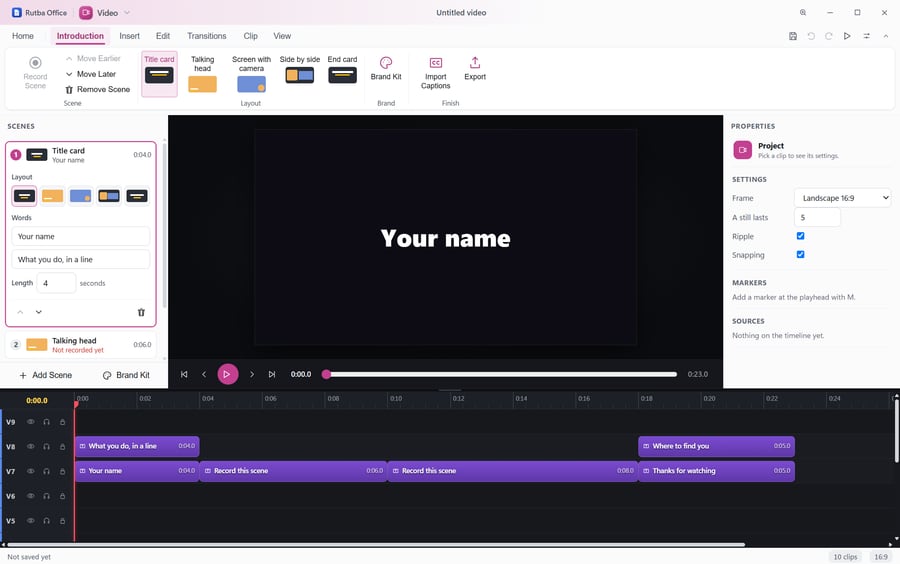Undo the last action
The width and height of the screenshot is (900, 564).
point(811,36)
